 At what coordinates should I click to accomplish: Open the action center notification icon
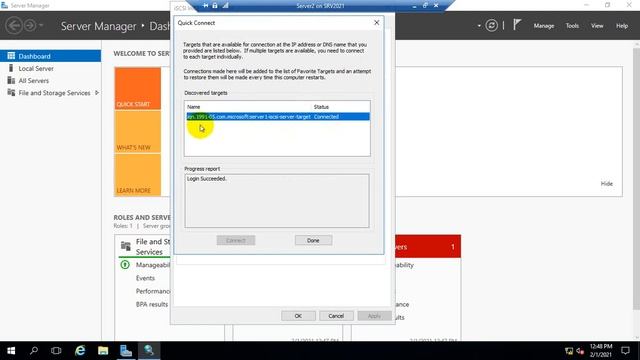[x=625, y=351]
